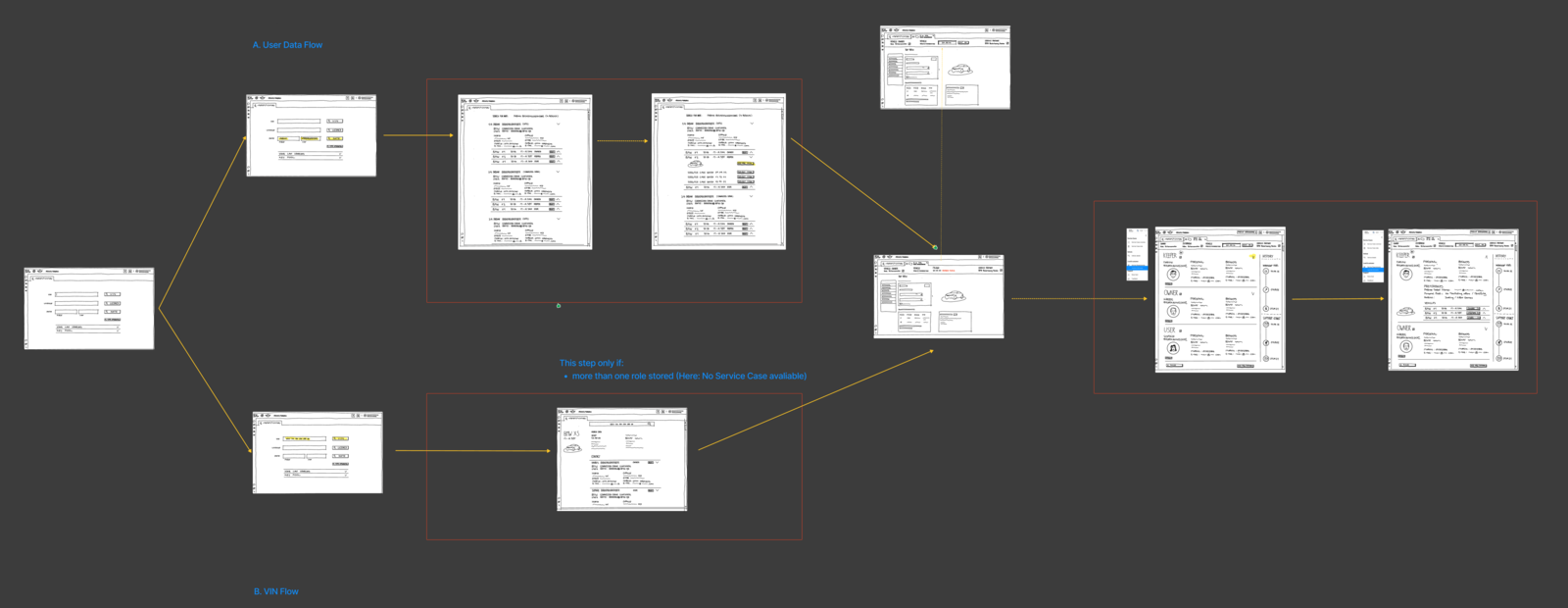Viewport: 1568px width, 608px height.
Task: Click the bottom timeline node in the Keeper/Owner/User wireframe
Action: click(x=1266, y=359)
